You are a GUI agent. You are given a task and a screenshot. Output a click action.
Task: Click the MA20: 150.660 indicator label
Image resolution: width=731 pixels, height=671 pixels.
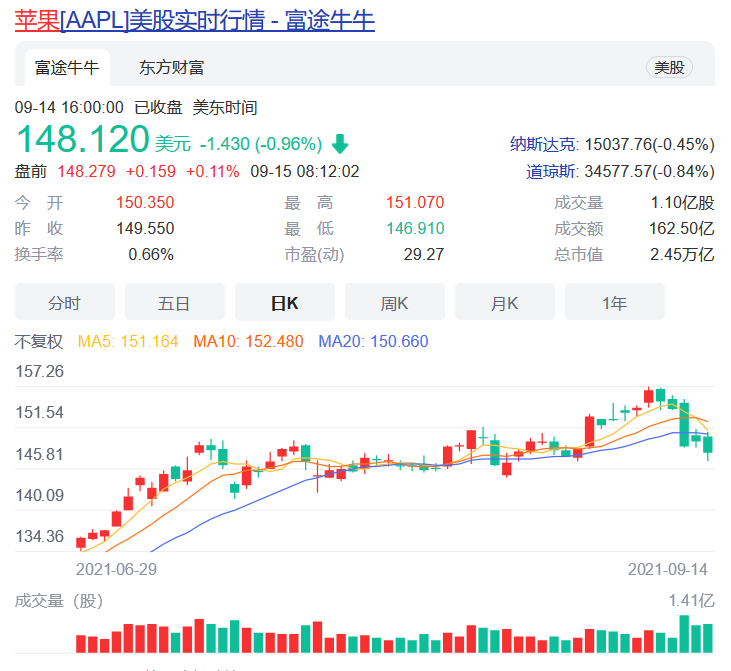(373, 341)
